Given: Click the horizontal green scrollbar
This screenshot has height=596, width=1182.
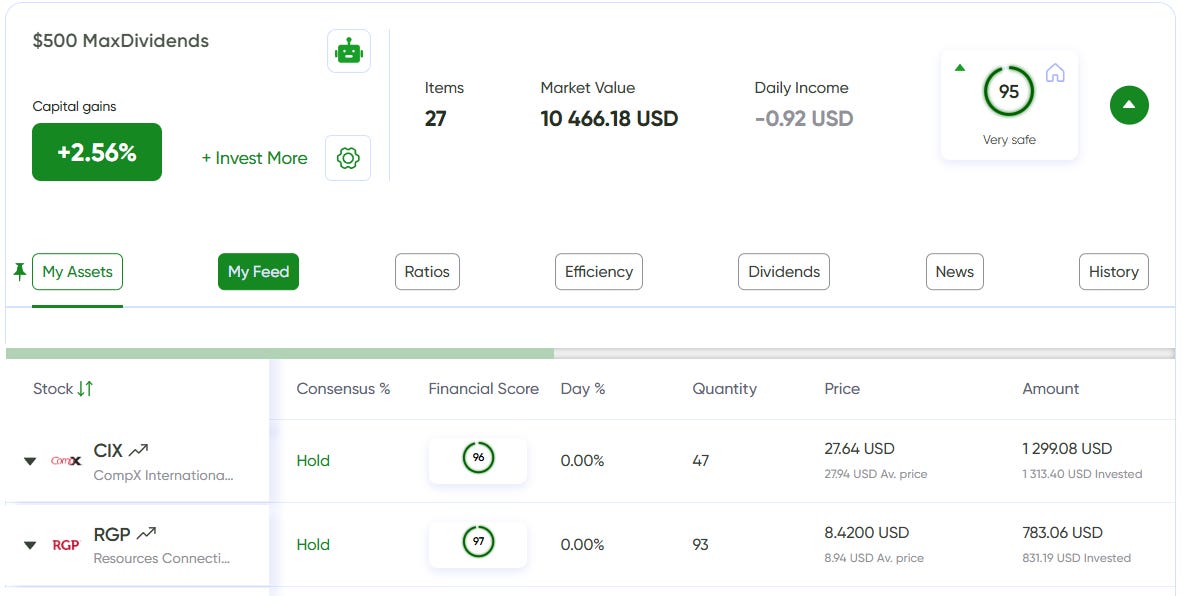Looking at the screenshot, I should [x=280, y=353].
